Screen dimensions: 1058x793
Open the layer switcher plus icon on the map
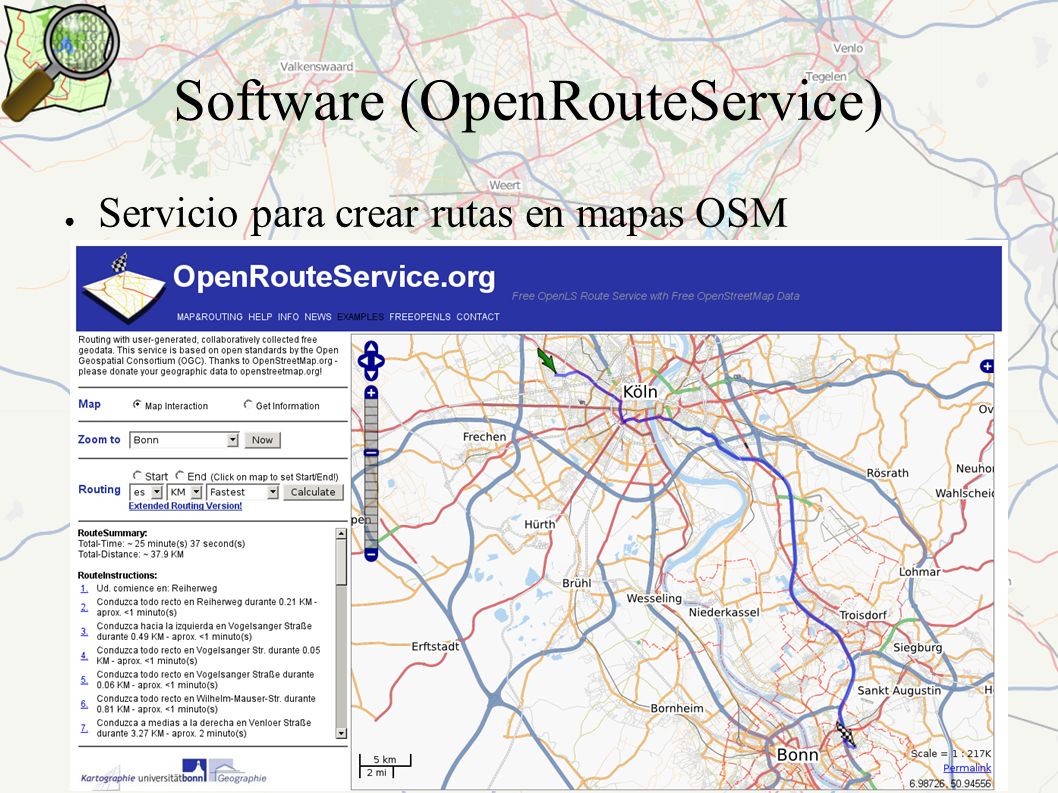pos(986,366)
